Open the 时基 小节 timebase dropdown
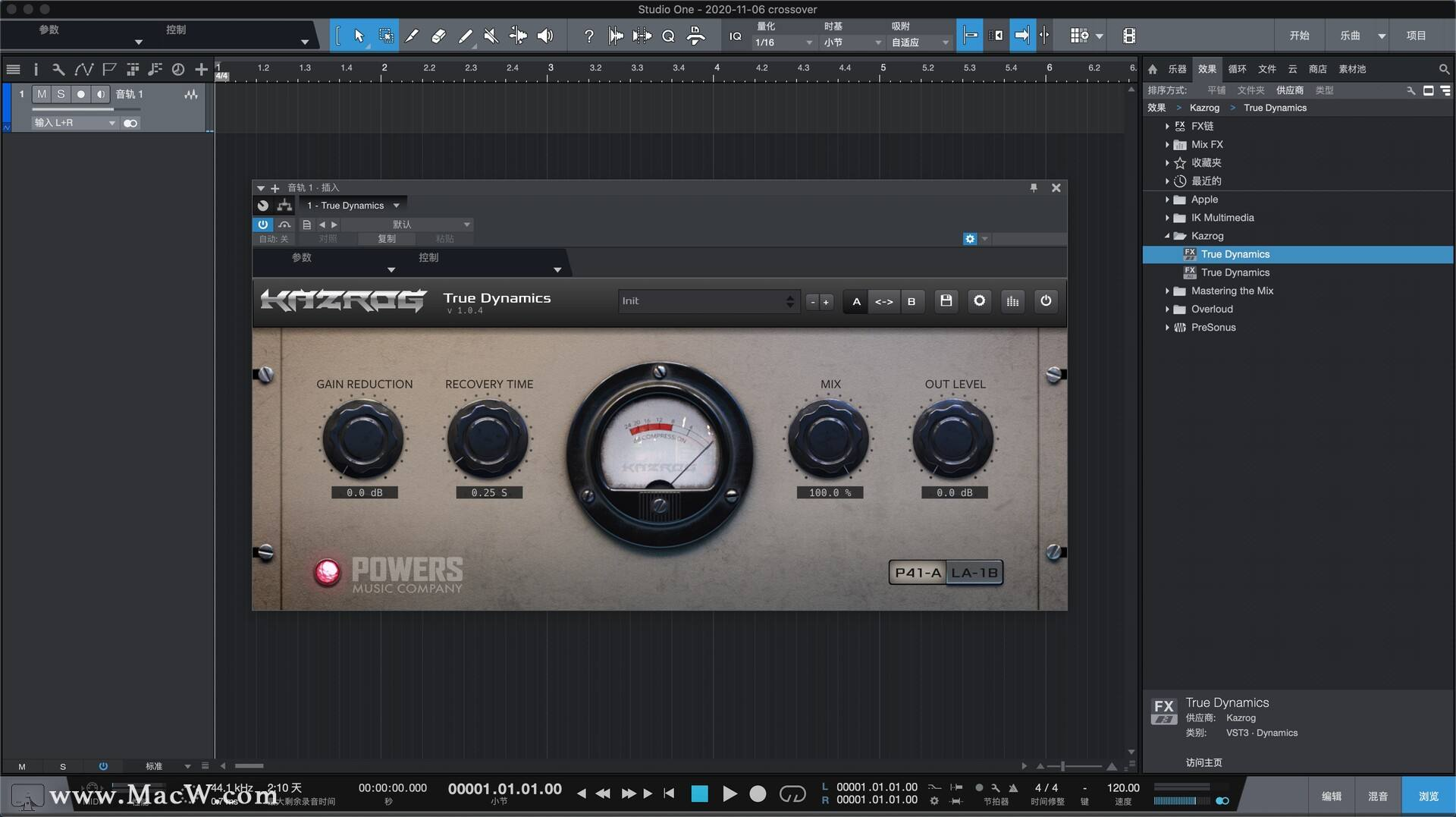 pyautogui.click(x=852, y=42)
